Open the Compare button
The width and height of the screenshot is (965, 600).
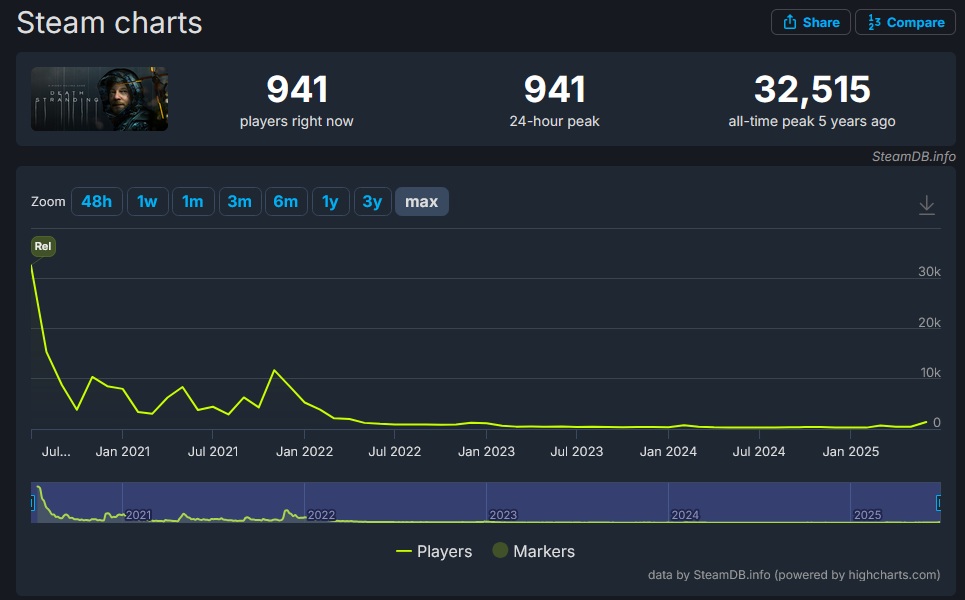(x=905, y=22)
